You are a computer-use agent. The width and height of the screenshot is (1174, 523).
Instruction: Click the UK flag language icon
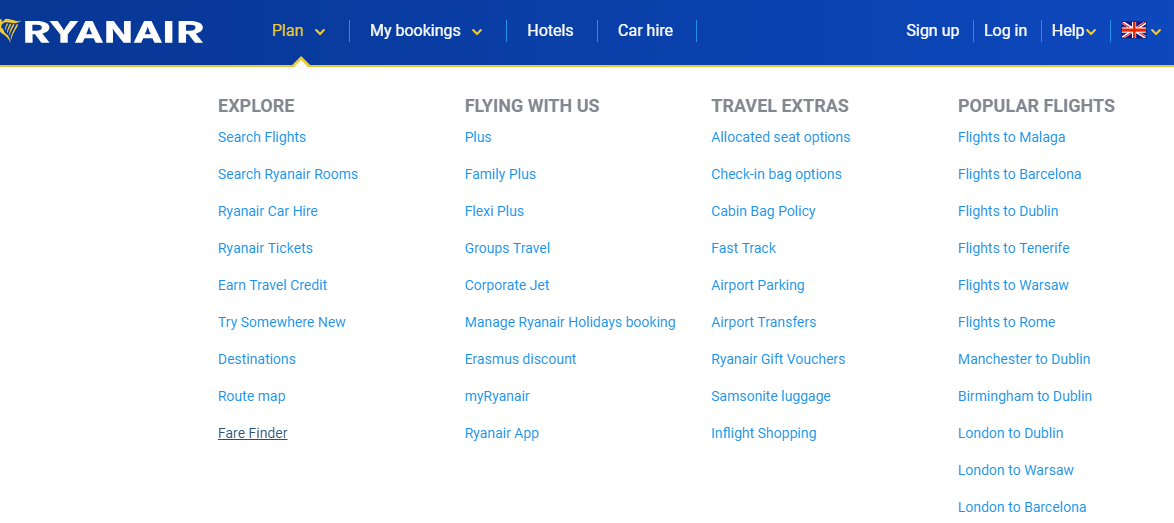[x=1133, y=30]
